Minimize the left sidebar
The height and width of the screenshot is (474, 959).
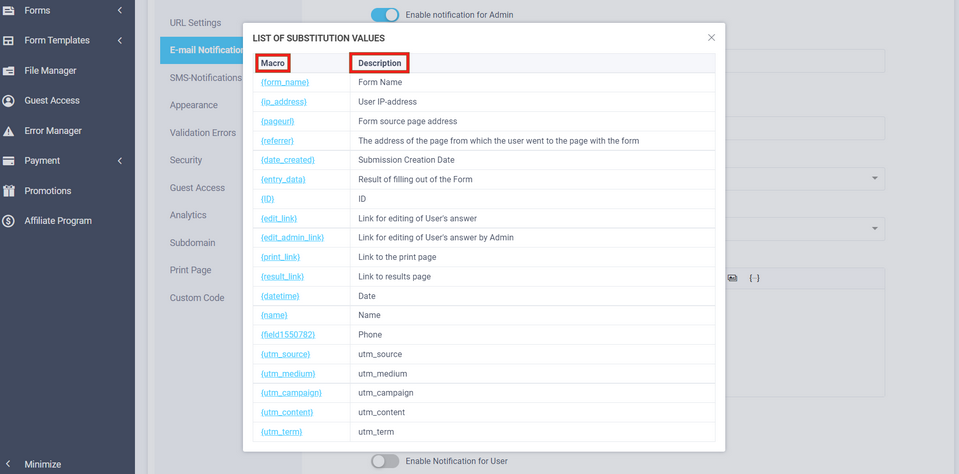(x=42, y=464)
